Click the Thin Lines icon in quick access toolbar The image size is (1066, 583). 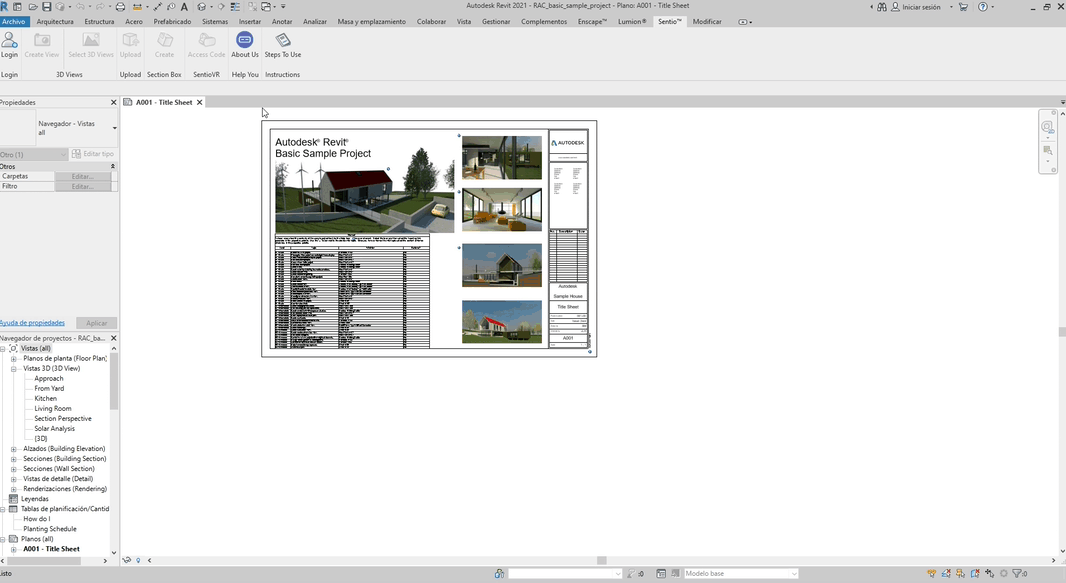[x=235, y=7]
